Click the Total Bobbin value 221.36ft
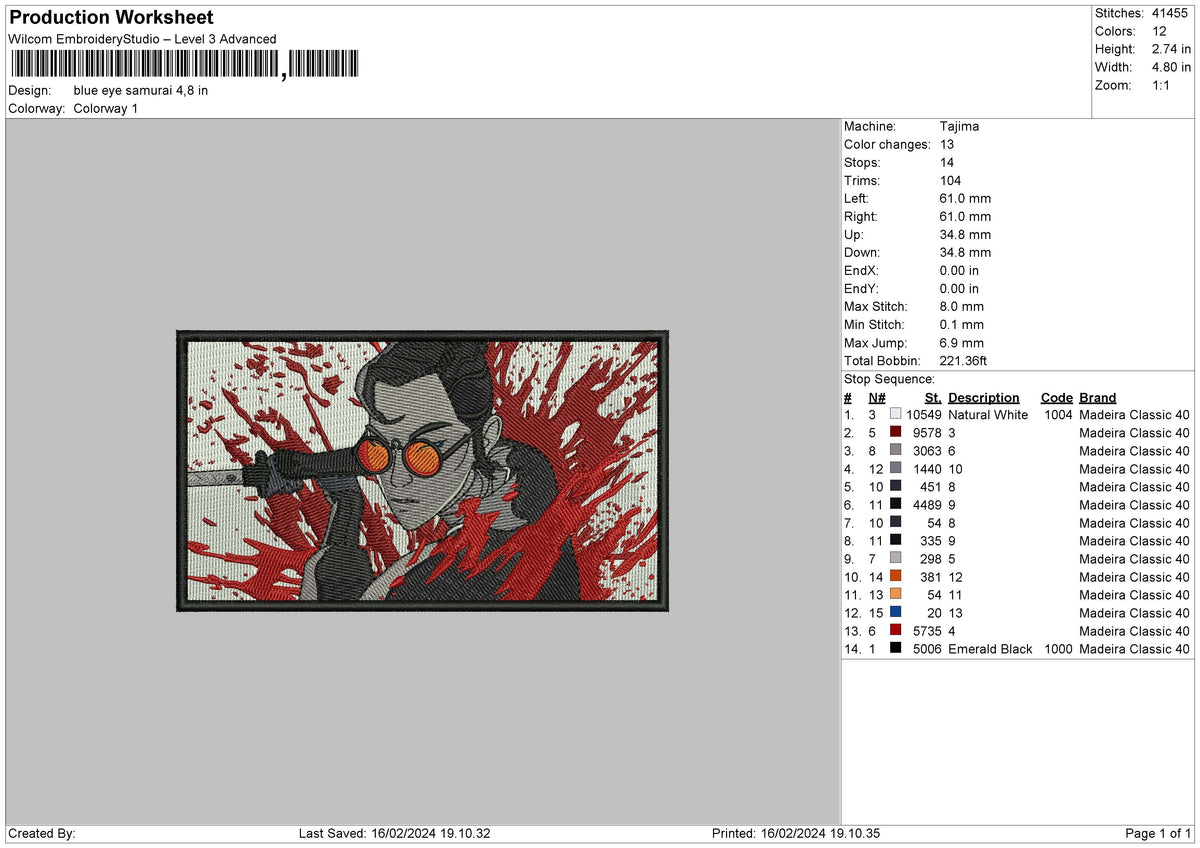The image size is (1200, 848). [x=964, y=361]
